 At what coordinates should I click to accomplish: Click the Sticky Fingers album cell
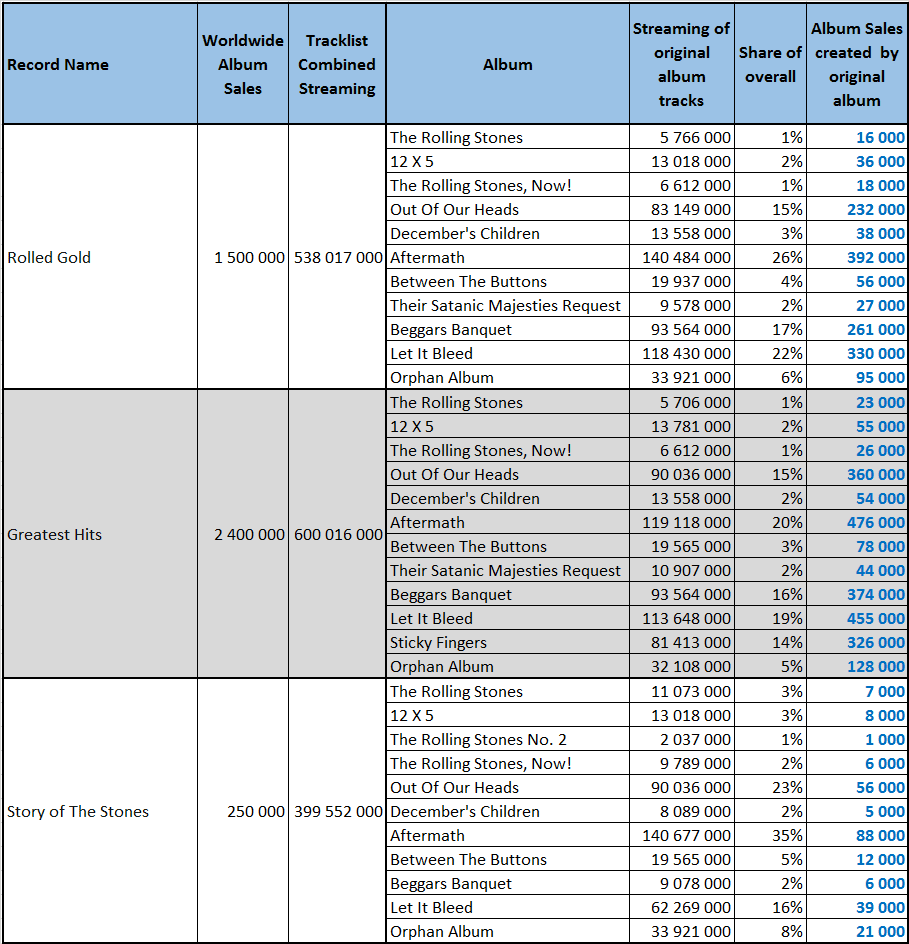(507, 642)
